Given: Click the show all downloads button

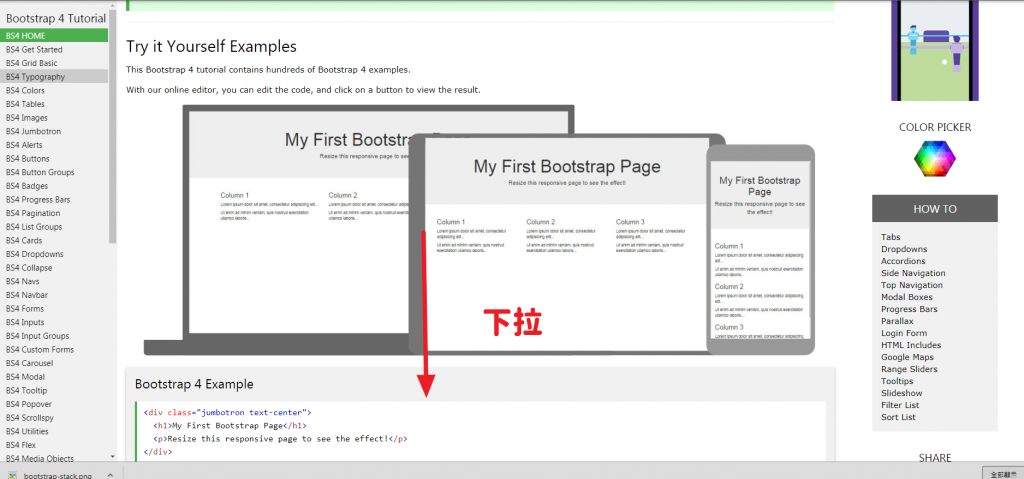Looking at the screenshot, I should (x=1003, y=474).
